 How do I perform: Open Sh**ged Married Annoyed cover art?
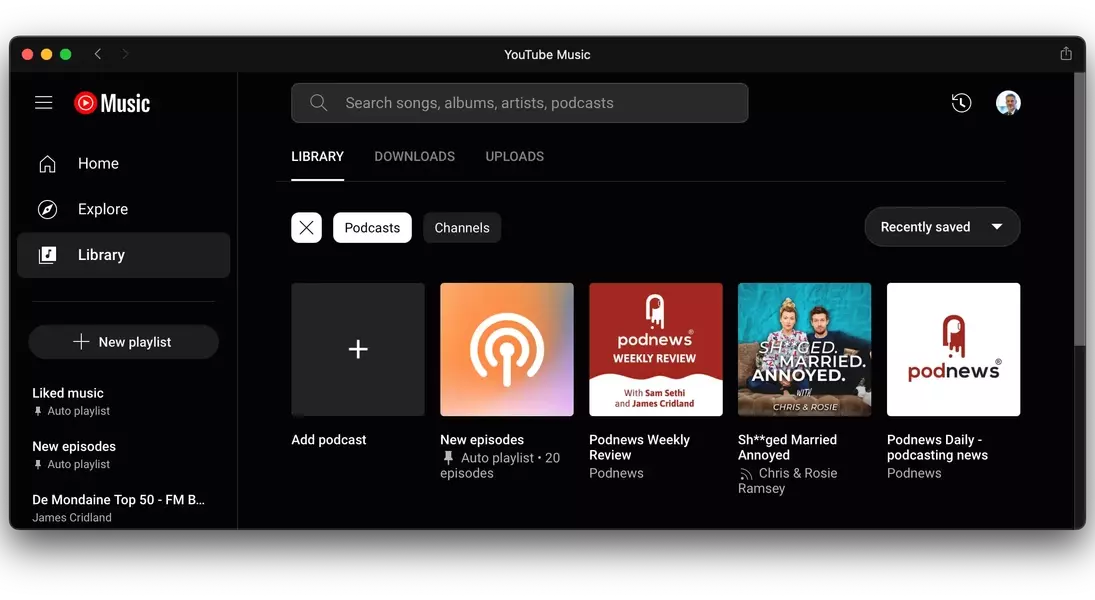click(x=804, y=349)
